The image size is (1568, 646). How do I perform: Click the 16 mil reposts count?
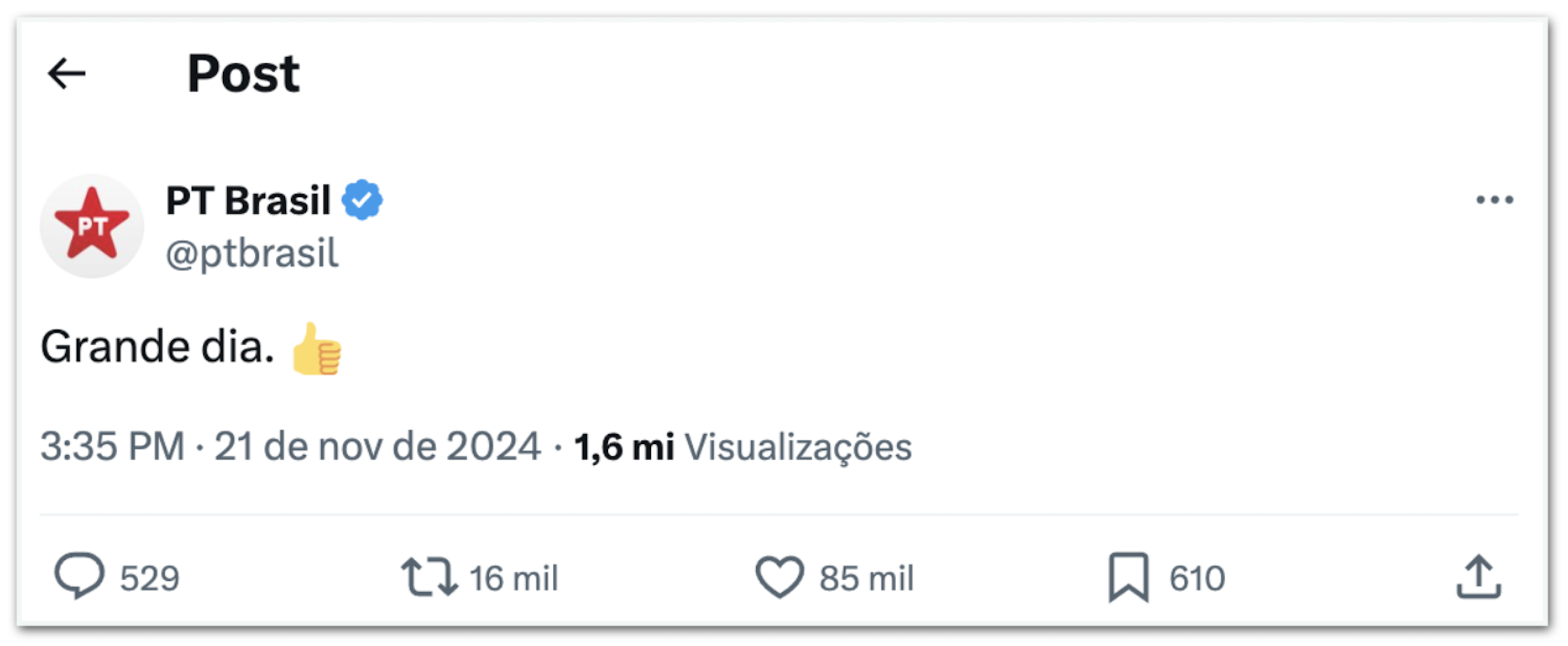514,578
